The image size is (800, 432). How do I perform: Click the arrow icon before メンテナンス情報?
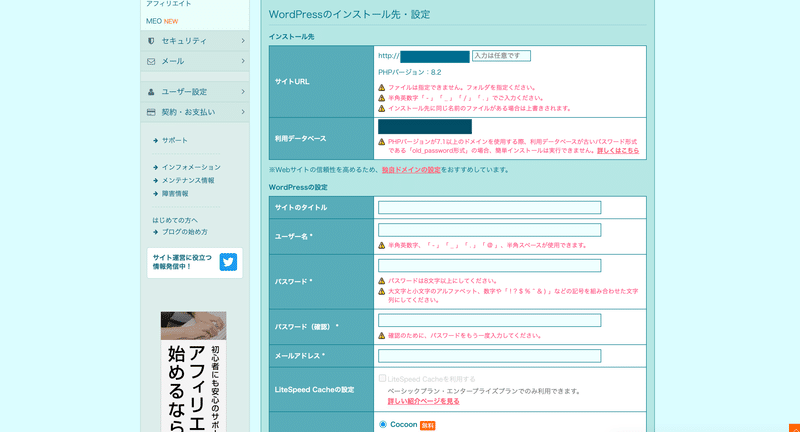coord(156,181)
